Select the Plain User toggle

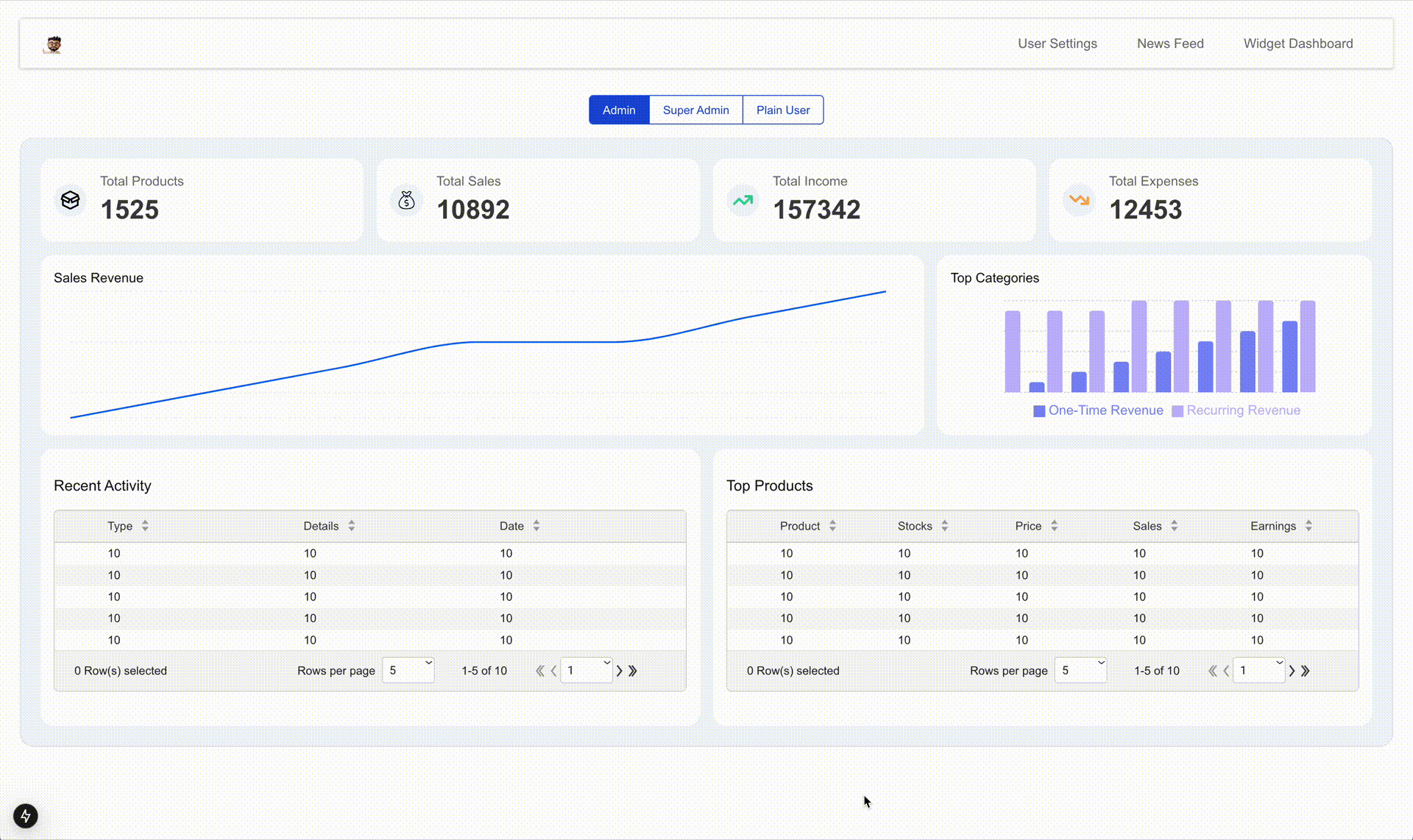(x=783, y=109)
